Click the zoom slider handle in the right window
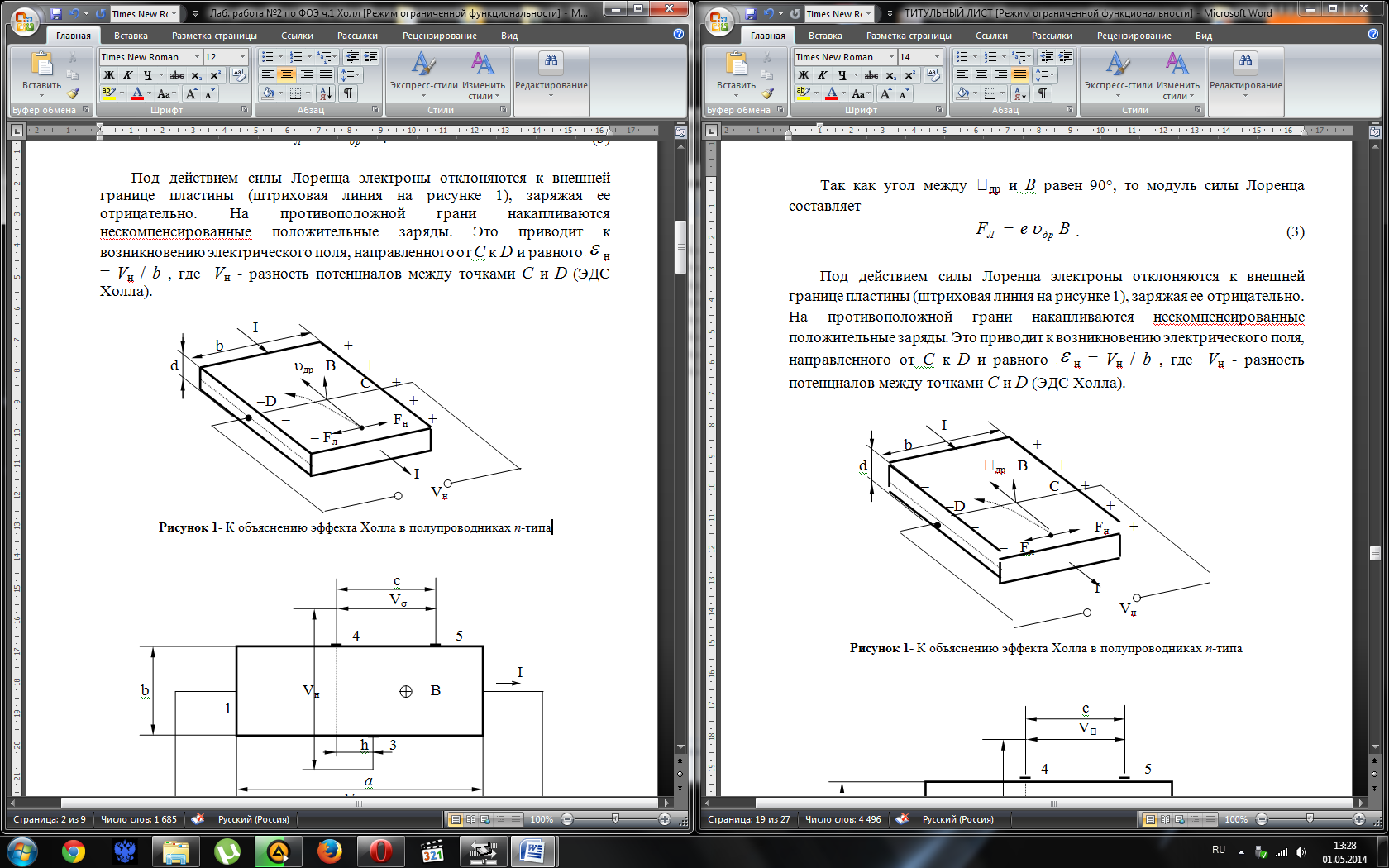Screen dimensions: 1389x868 coord(1310,818)
